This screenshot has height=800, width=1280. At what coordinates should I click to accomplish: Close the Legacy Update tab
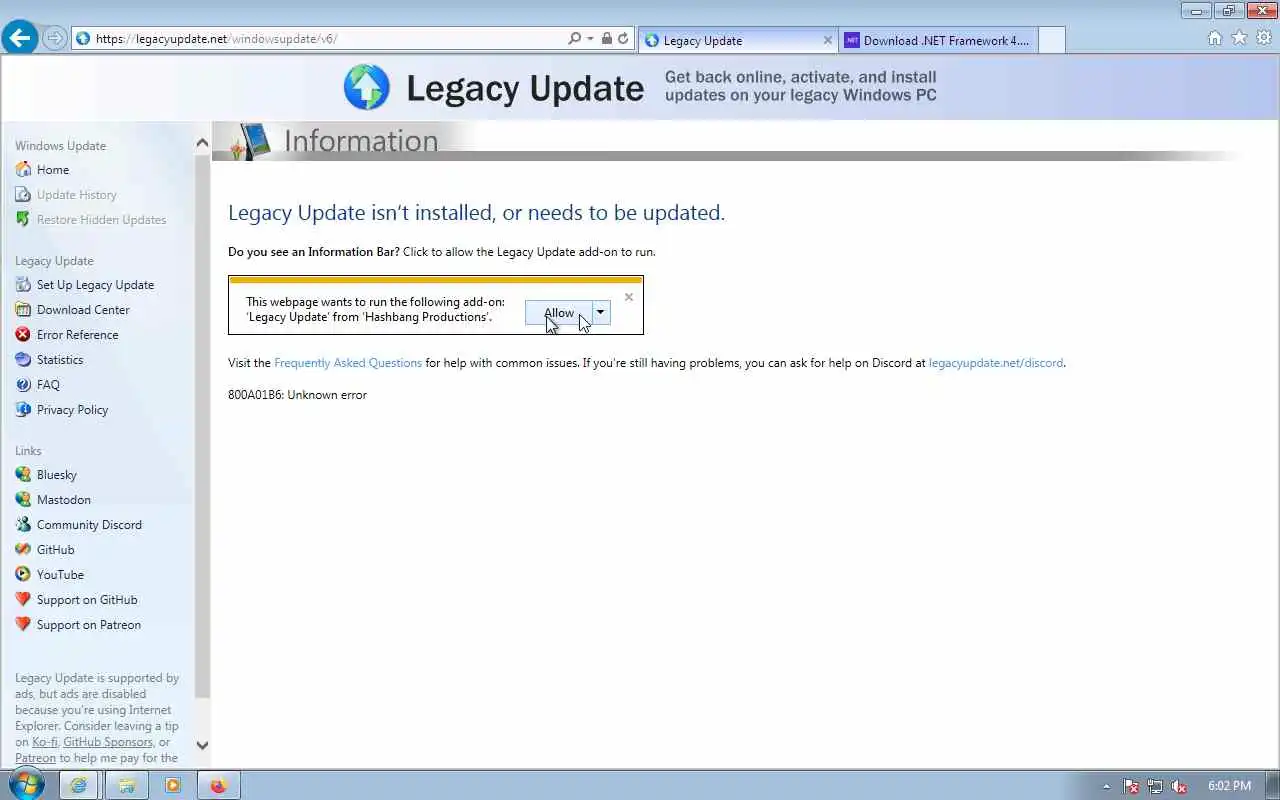[827, 40]
